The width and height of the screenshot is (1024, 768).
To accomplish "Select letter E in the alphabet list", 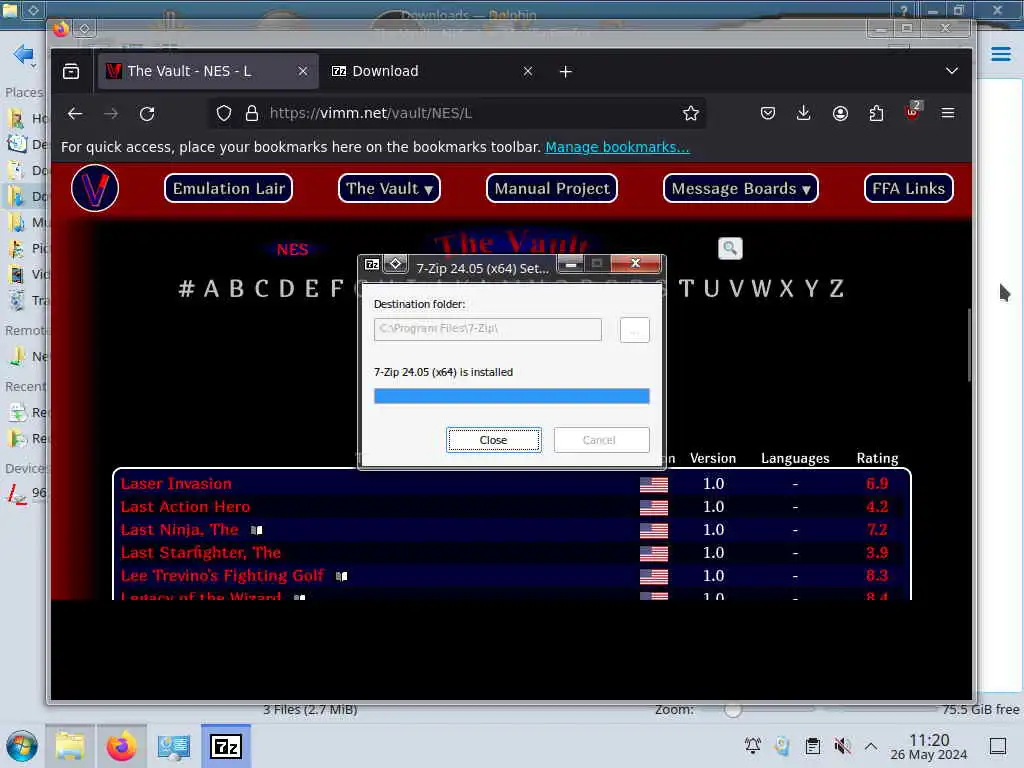I will click(x=312, y=288).
